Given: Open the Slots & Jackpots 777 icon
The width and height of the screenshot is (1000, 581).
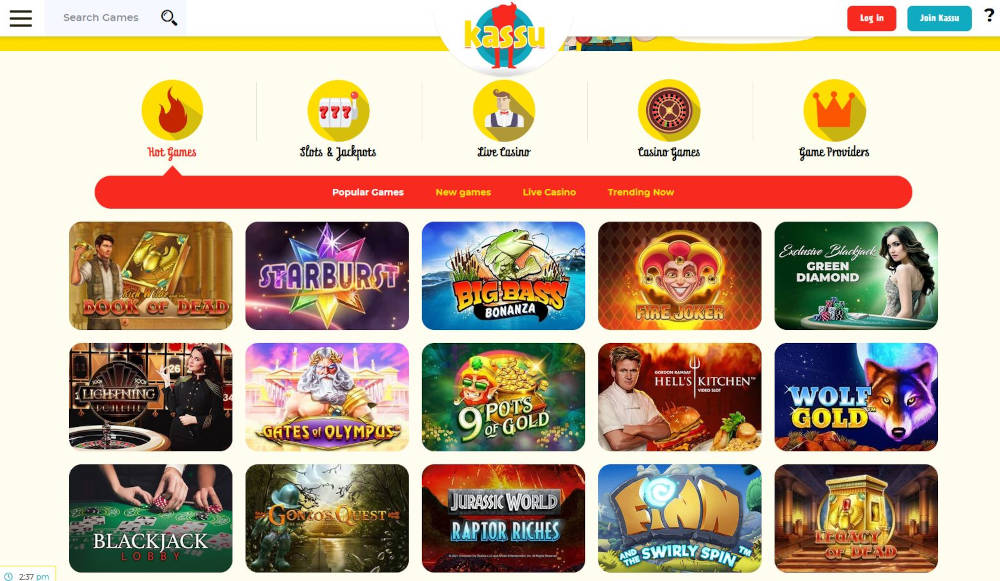Looking at the screenshot, I should 338,110.
